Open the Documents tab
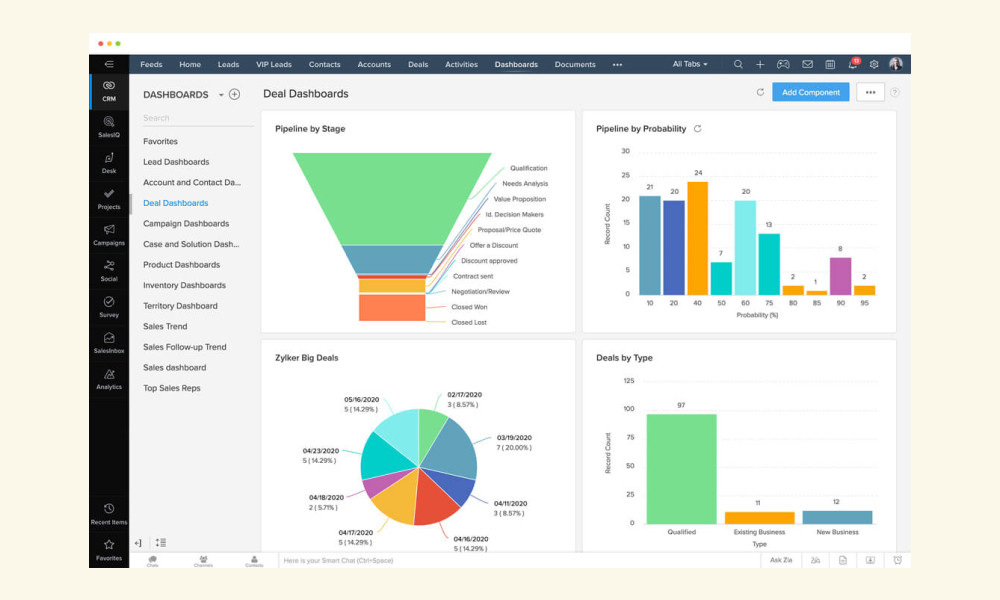1000x600 pixels. click(x=575, y=64)
